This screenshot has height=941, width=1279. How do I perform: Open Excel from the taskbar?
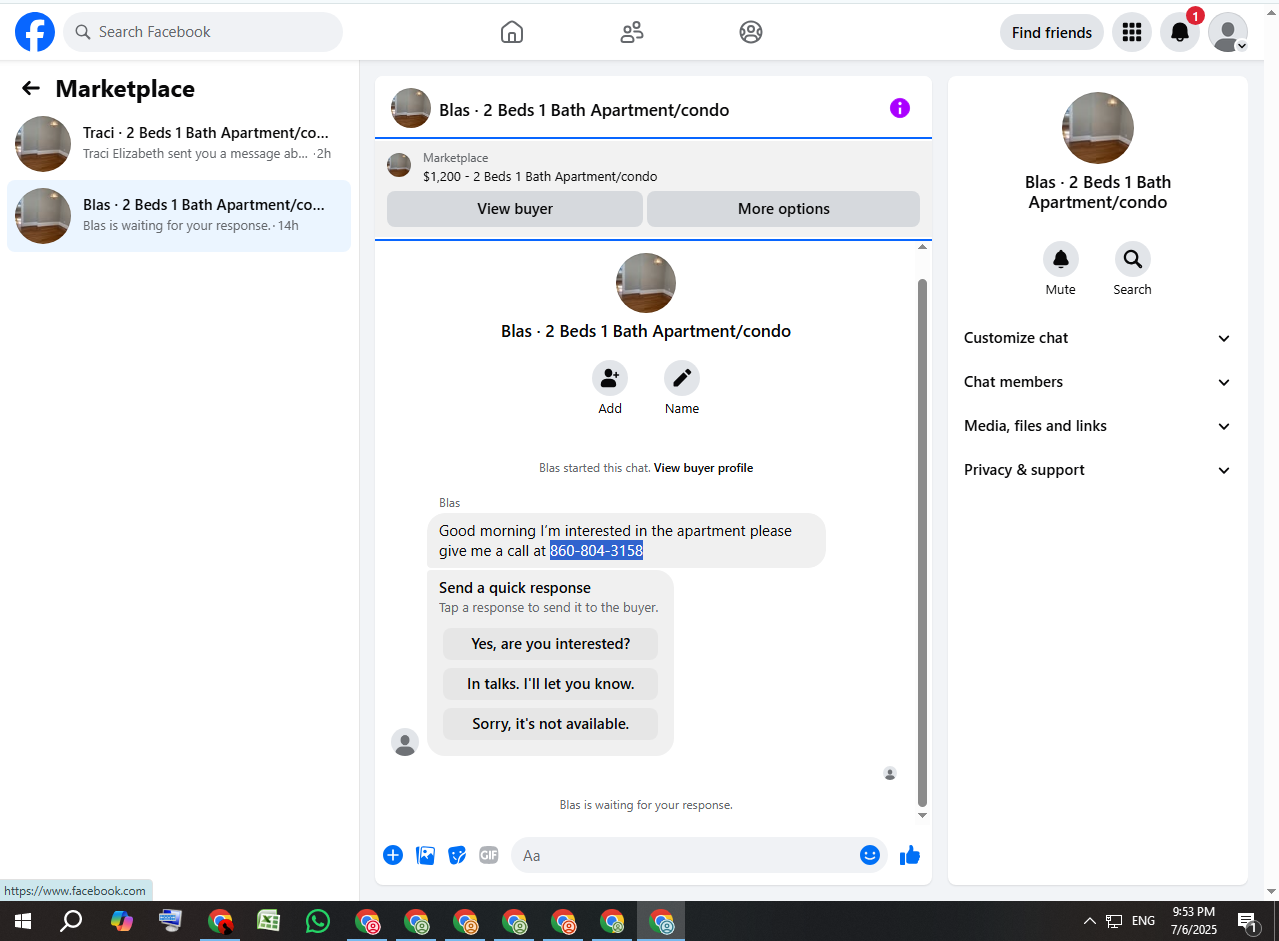pos(269,921)
